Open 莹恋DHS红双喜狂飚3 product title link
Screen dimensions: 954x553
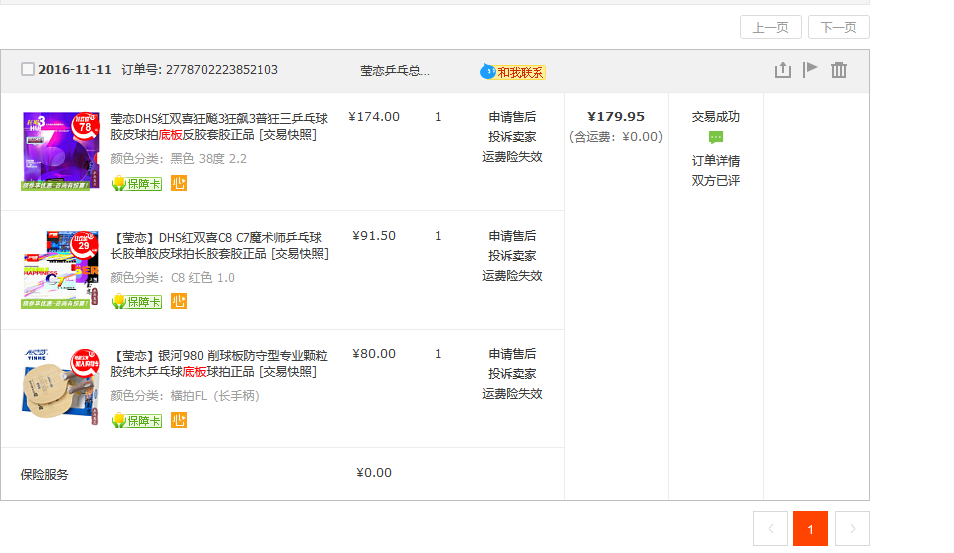(x=219, y=126)
